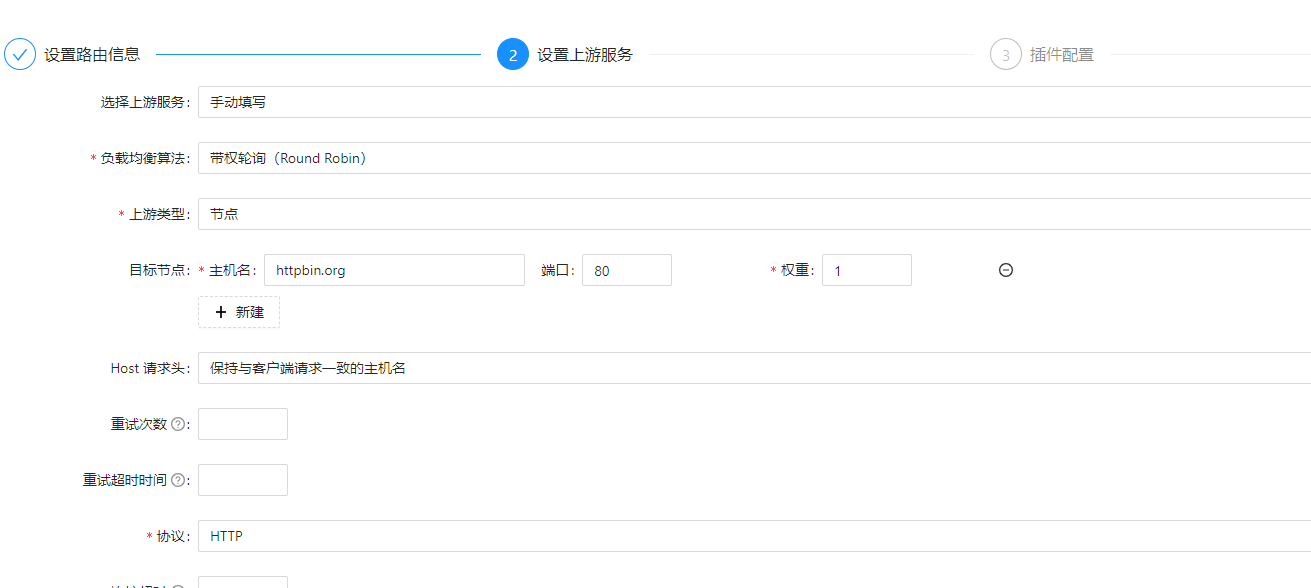The width and height of the screenshot is (1311, 588).
Task: Show help tooltip for 重试超时时间
Action: click(178, 480)
